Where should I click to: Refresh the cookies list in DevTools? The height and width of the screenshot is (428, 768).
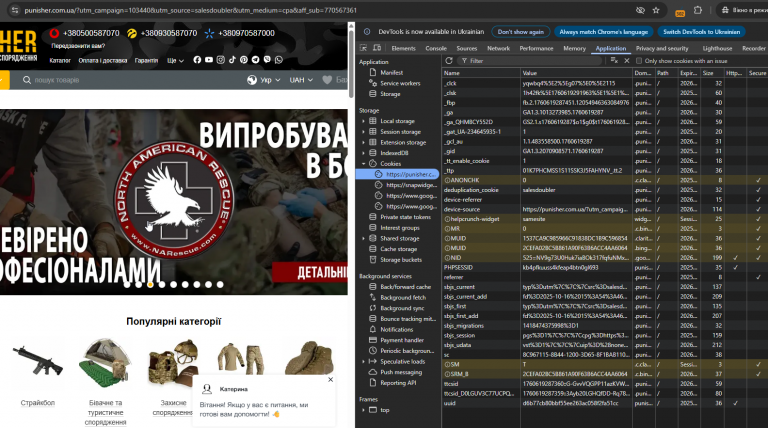point(450,61)
